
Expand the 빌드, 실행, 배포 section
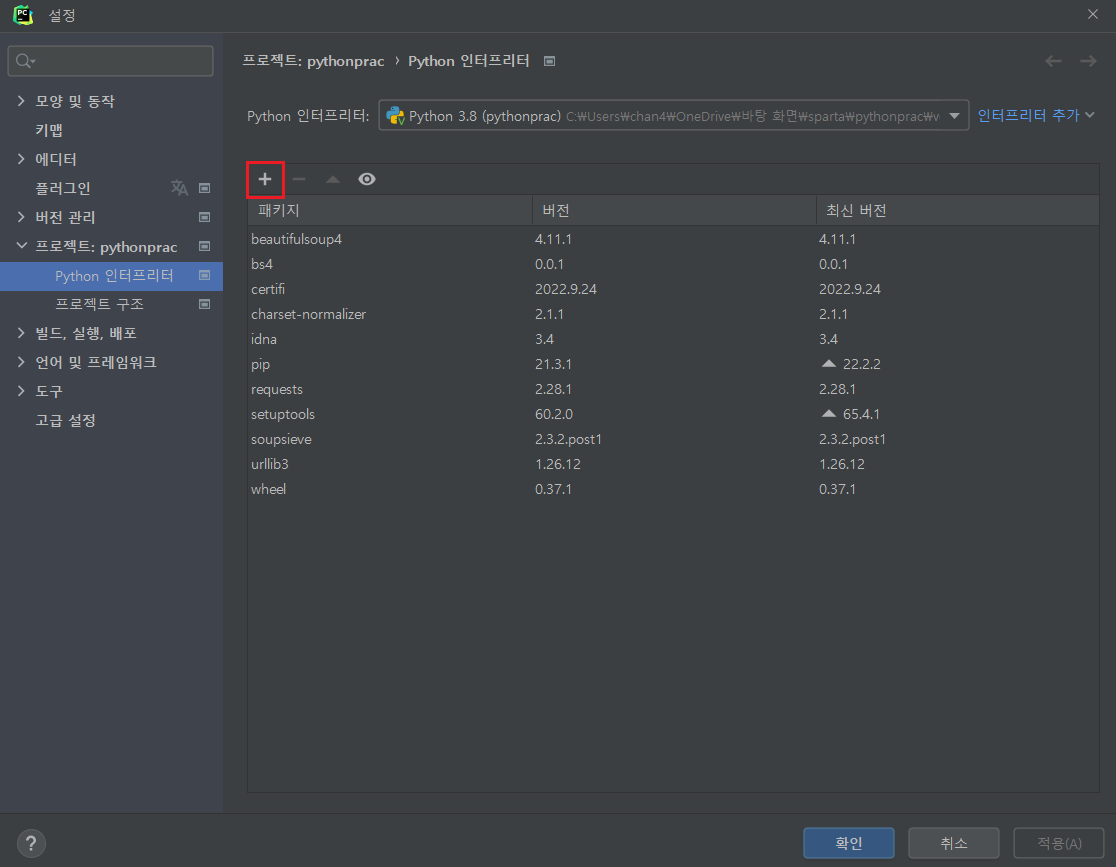(21, 333)
